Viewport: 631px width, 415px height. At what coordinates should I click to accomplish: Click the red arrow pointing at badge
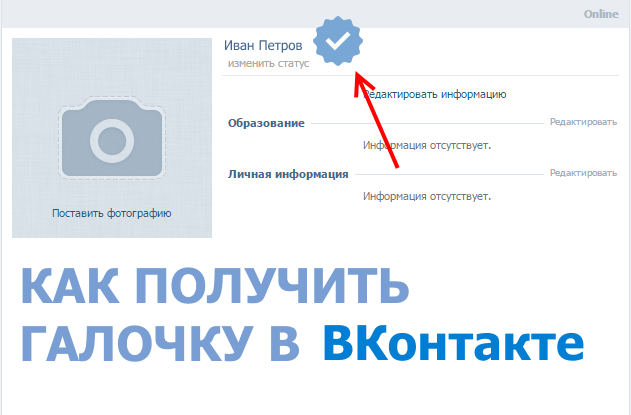[373, 120]
